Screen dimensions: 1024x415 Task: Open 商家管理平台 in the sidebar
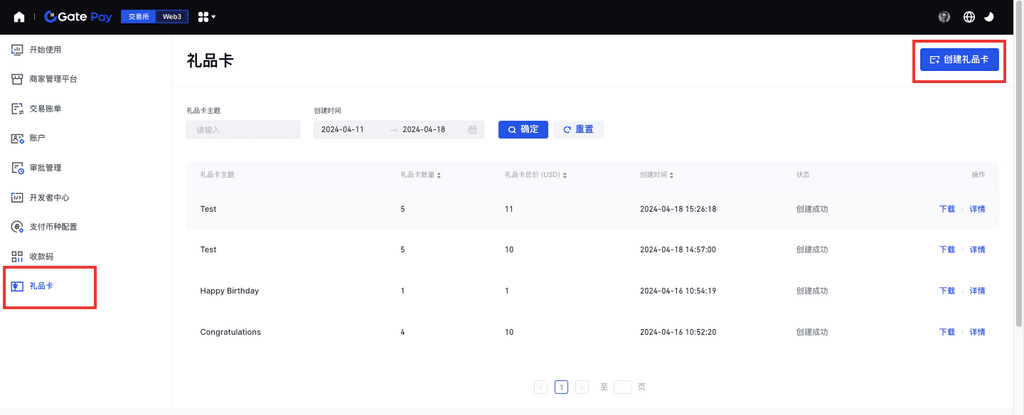point(53,79)
